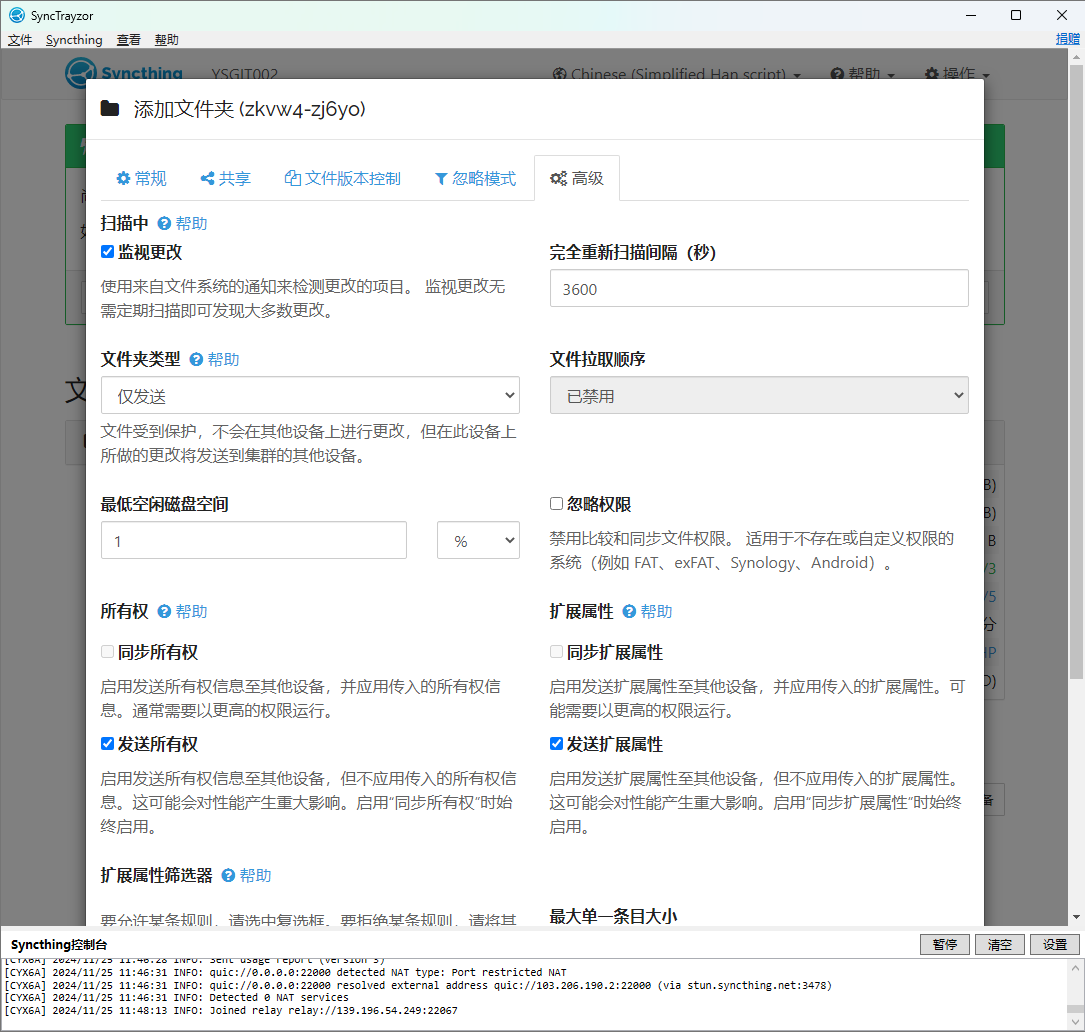Click the gear icon beside 操作
This screenshot has height=1032, width=1085.
tap(932, 74)
